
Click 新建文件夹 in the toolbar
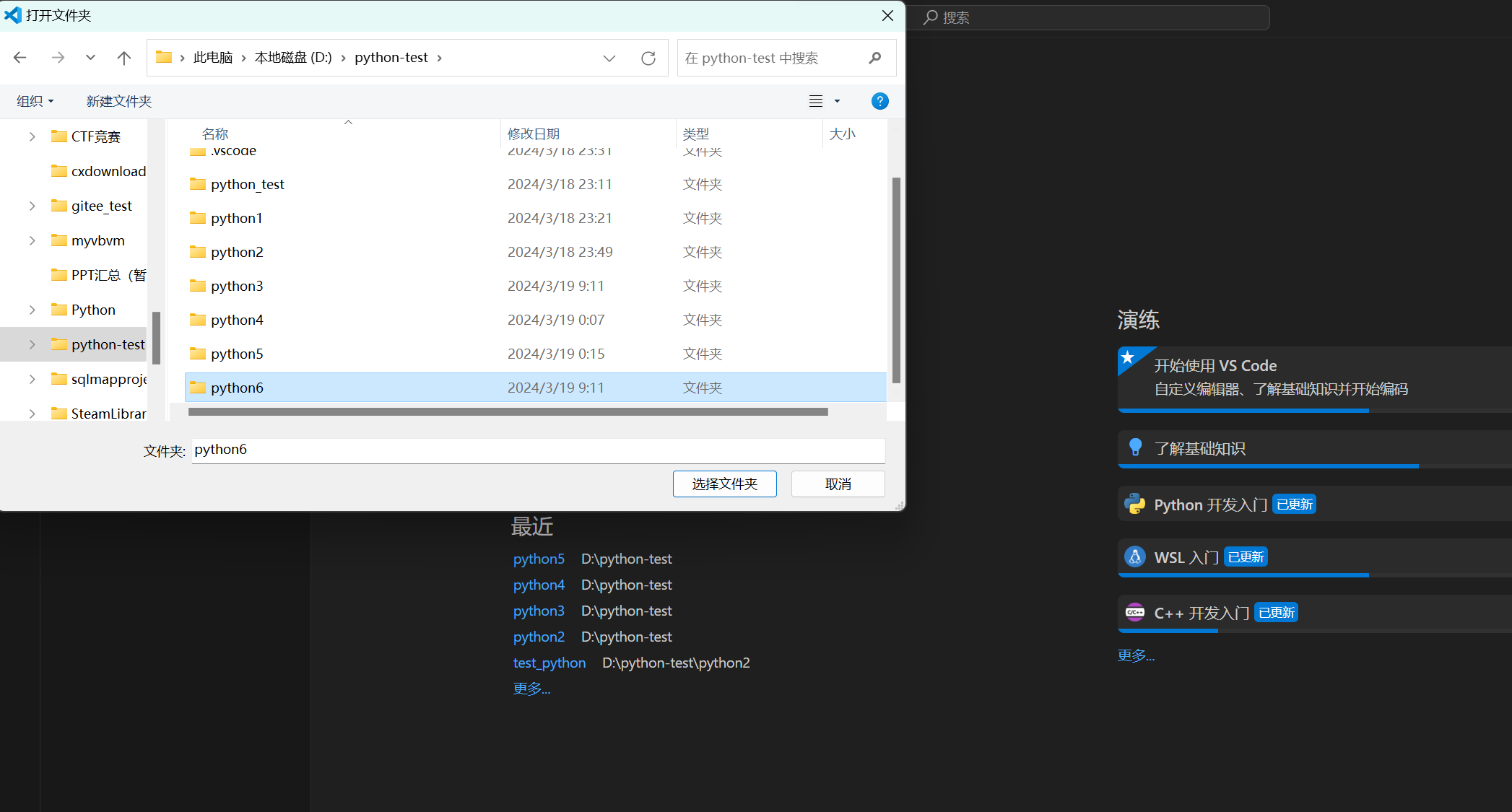click(119, 101)
